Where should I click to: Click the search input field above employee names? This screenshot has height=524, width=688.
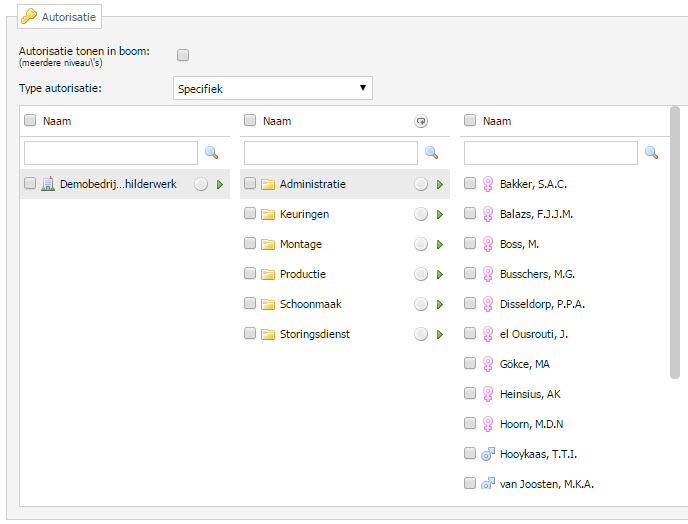pyautogui.click(x=550, y=152)
